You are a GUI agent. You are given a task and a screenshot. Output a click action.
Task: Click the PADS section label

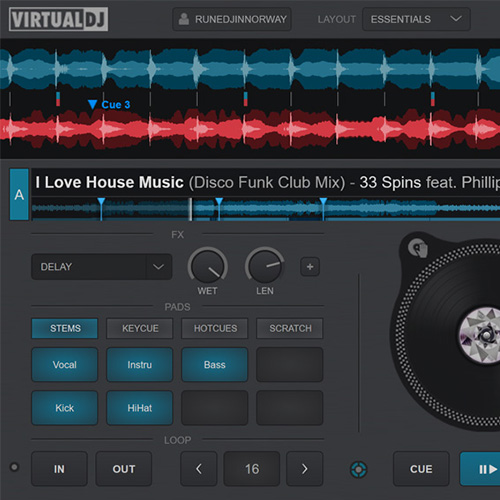[x=177, y=307]
